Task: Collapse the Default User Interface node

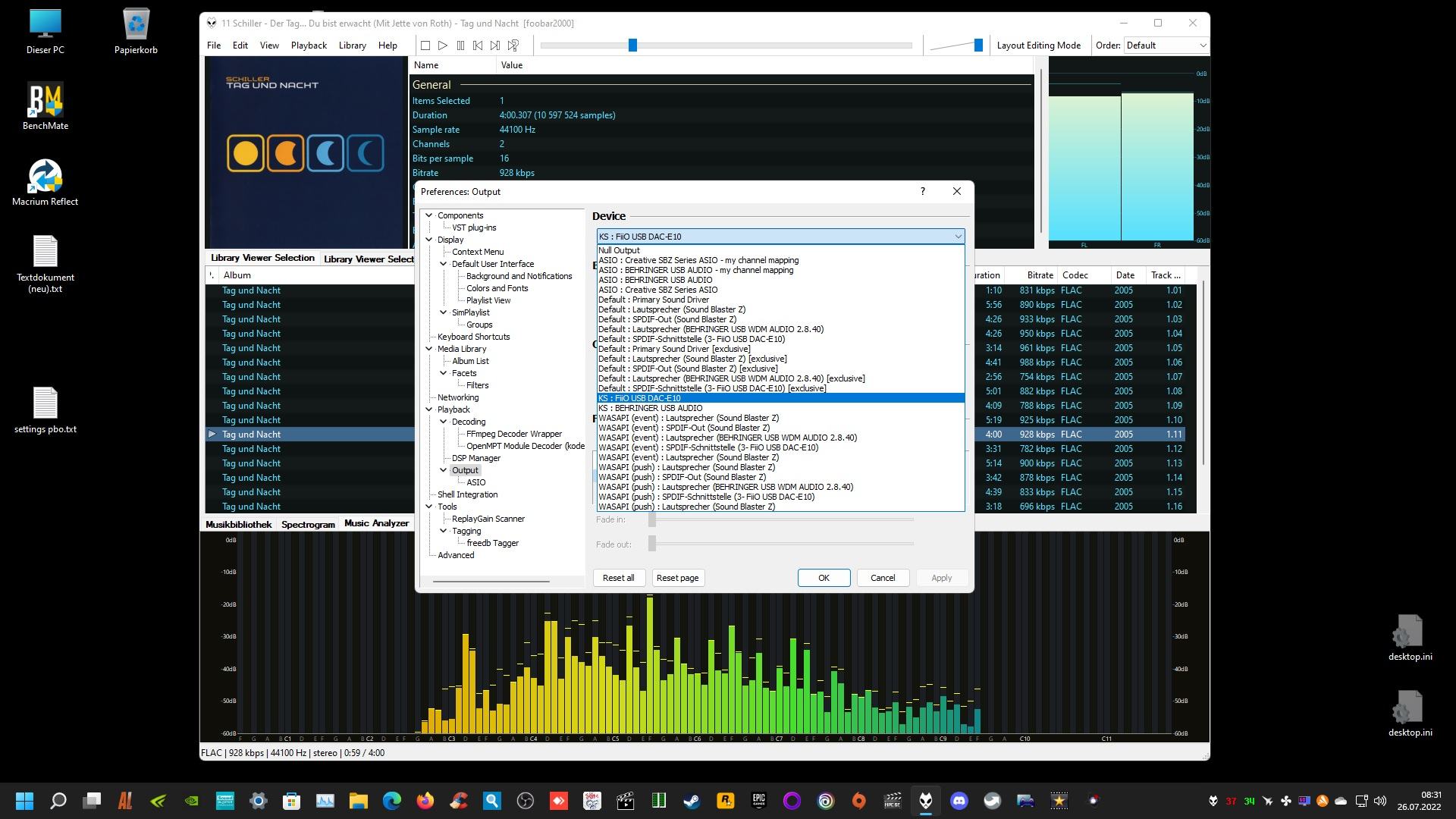Action: click(444, 264)
